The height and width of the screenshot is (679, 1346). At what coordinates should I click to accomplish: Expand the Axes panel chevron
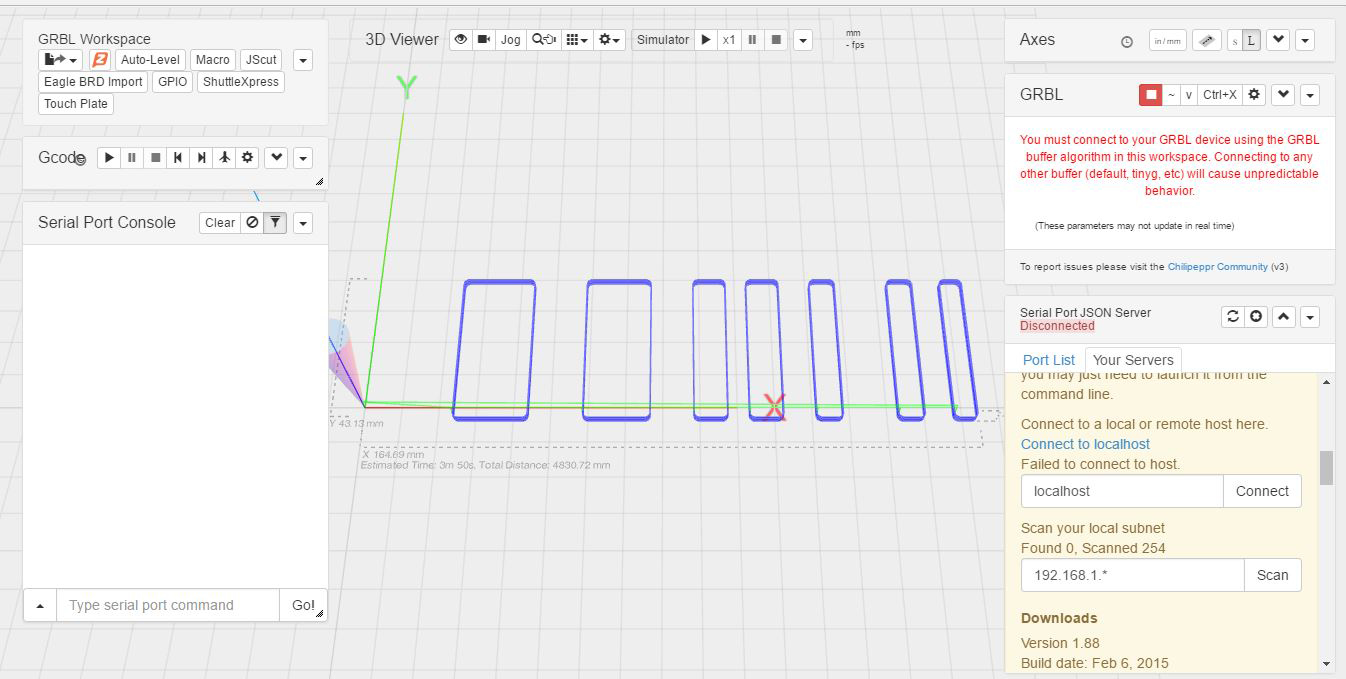[1278, 41]
